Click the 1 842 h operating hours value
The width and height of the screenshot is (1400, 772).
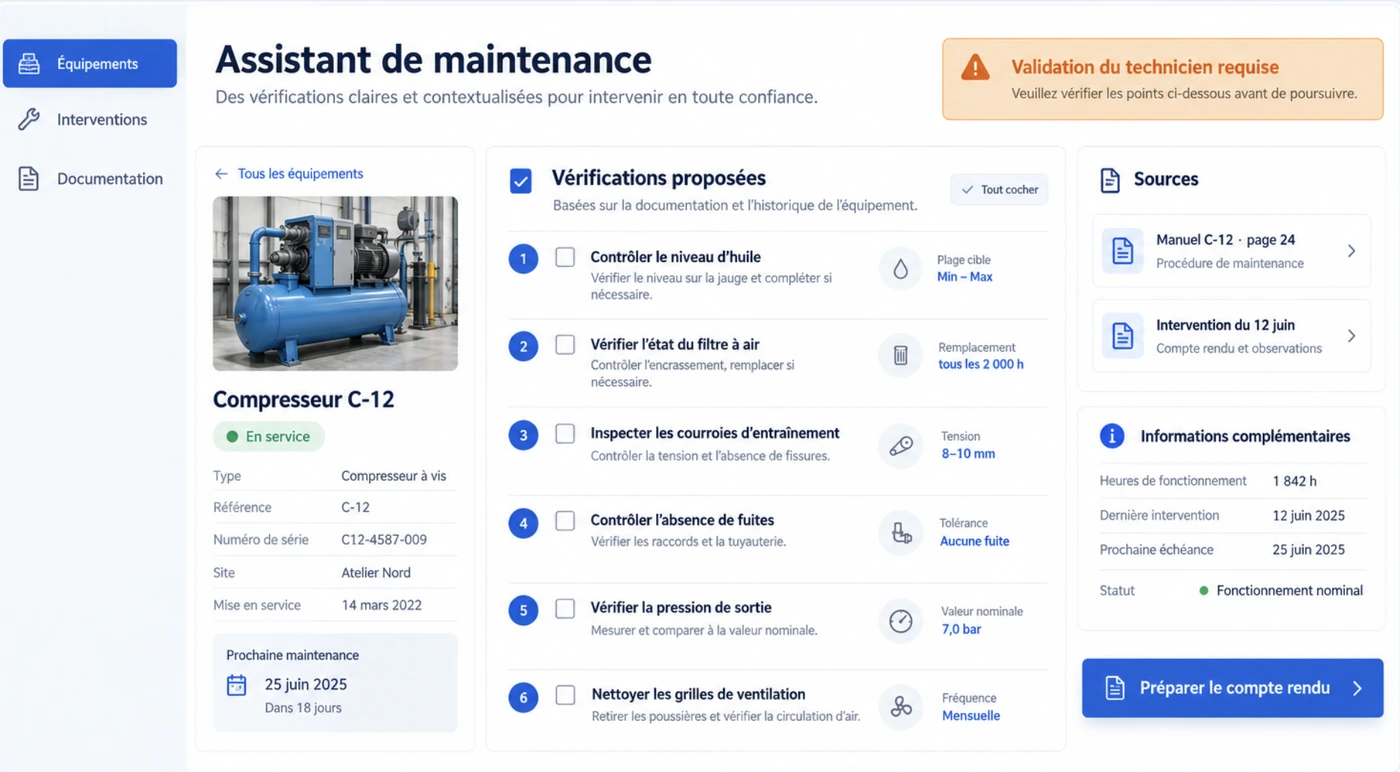tap(1294, 481)
